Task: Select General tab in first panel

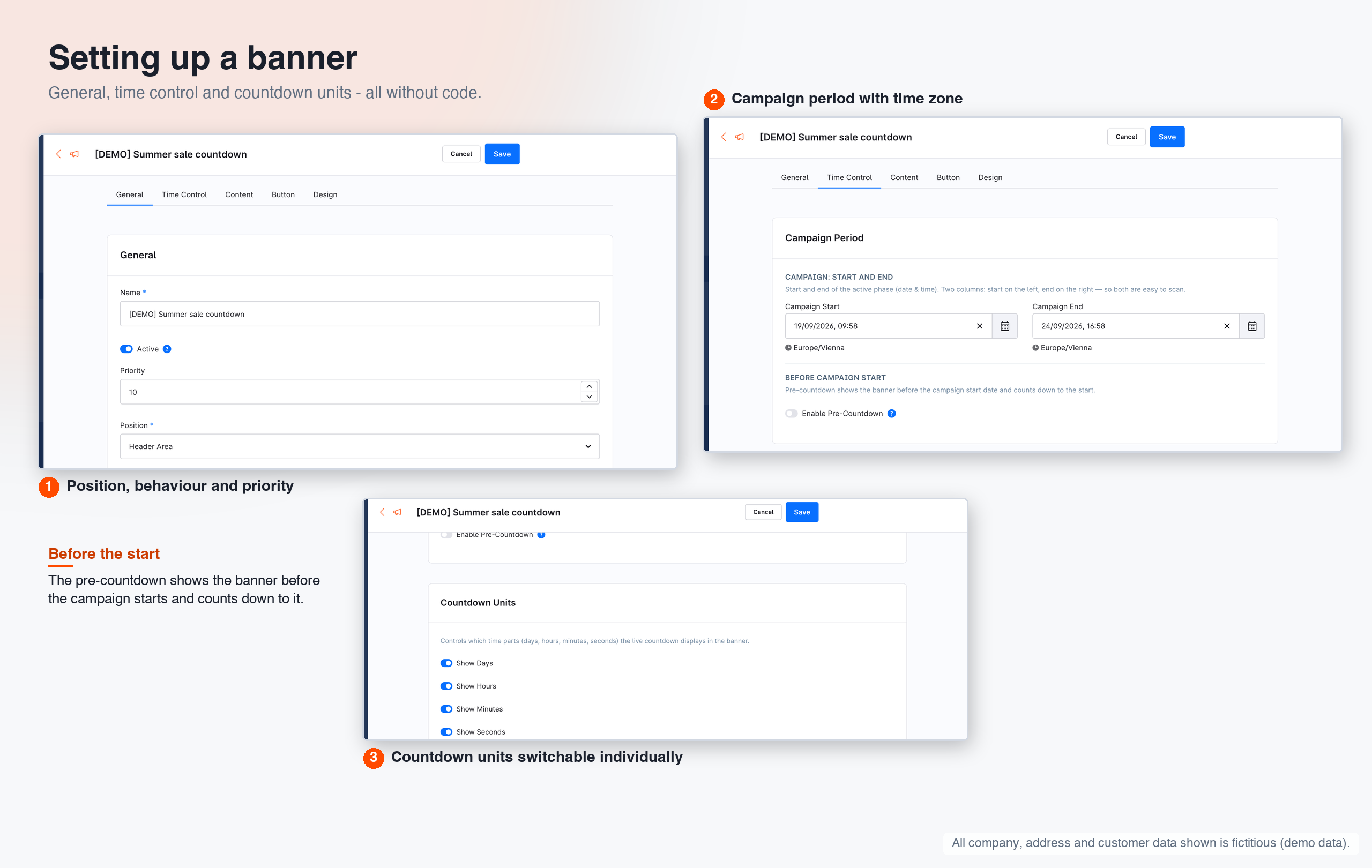Action: (x=129, y=194)
